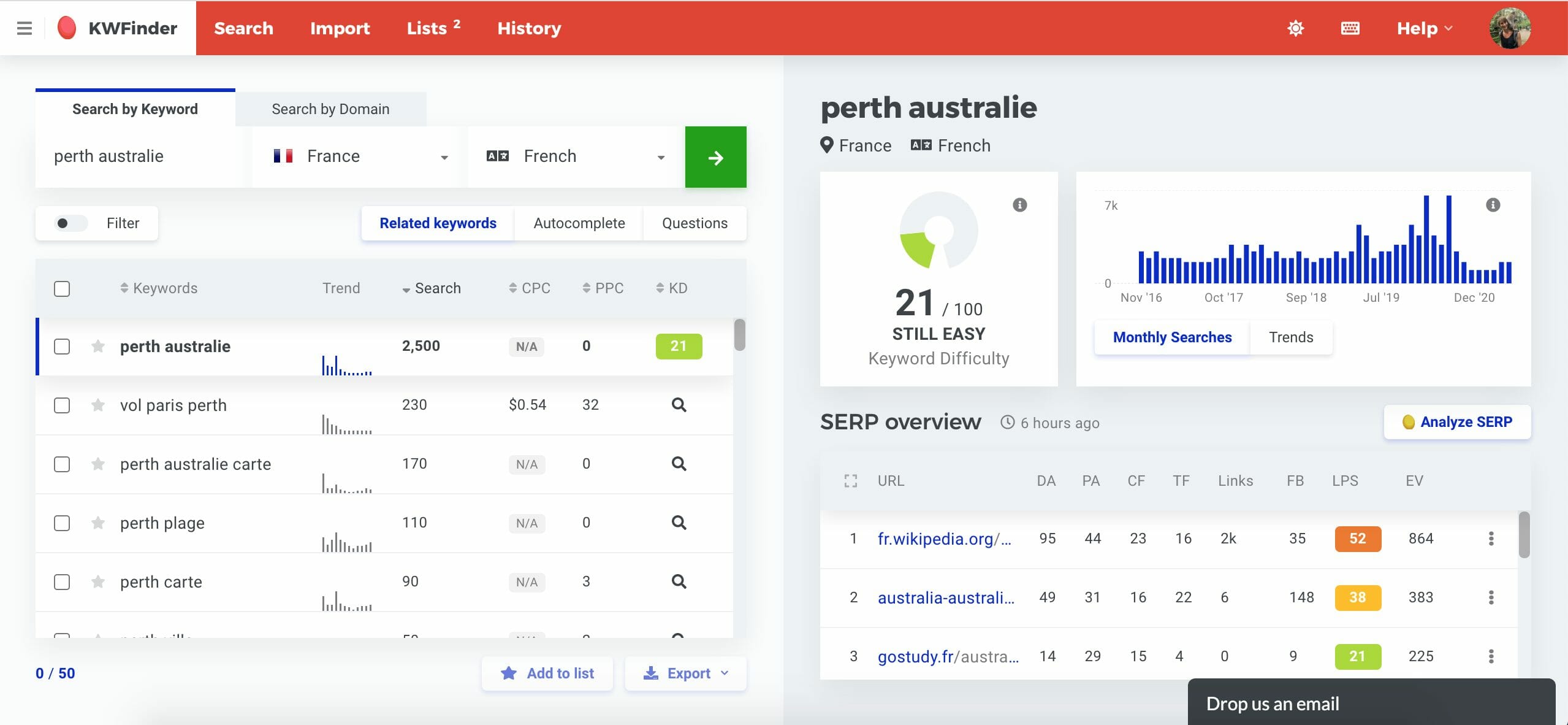Open the France country dropdown
This screenshot has height=725, width=1568.
[359, 157]
